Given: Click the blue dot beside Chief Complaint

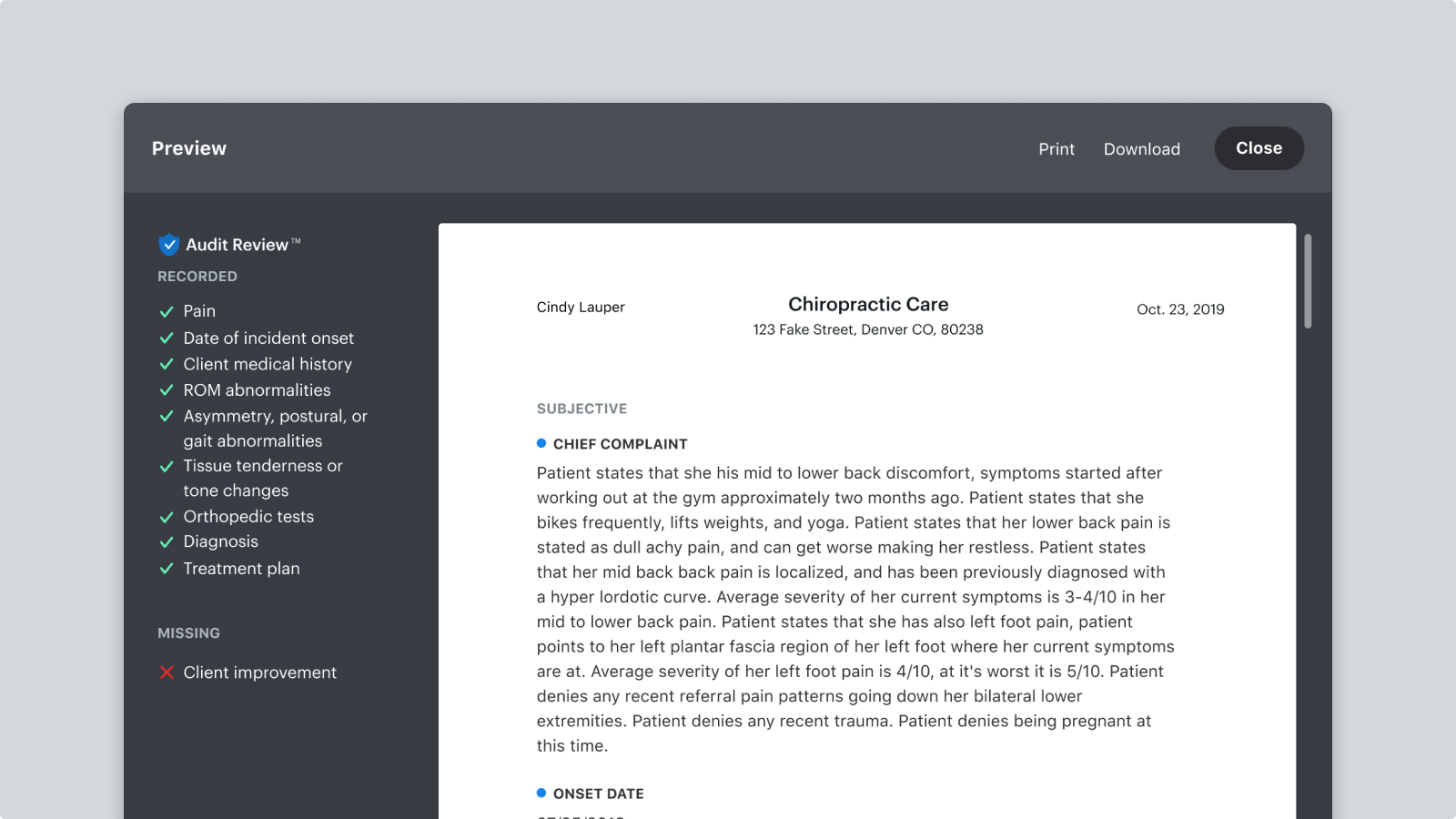Looking at the screenshot, I should coord(541,443).
